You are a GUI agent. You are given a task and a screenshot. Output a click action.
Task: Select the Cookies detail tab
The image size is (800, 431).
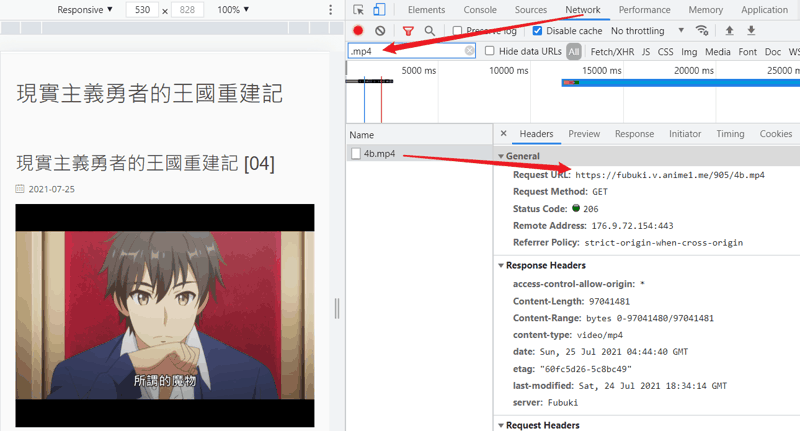[x=776, y=134]
